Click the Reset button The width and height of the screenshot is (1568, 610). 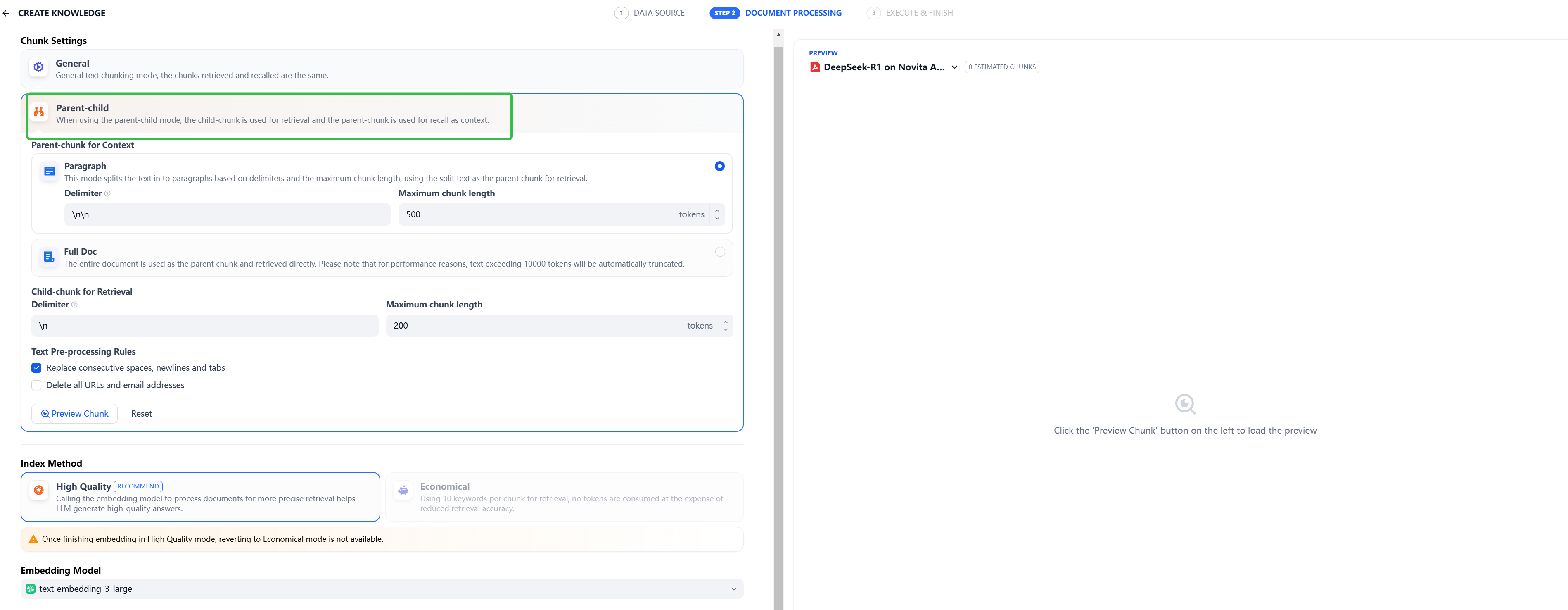click(x=141, y=414)
